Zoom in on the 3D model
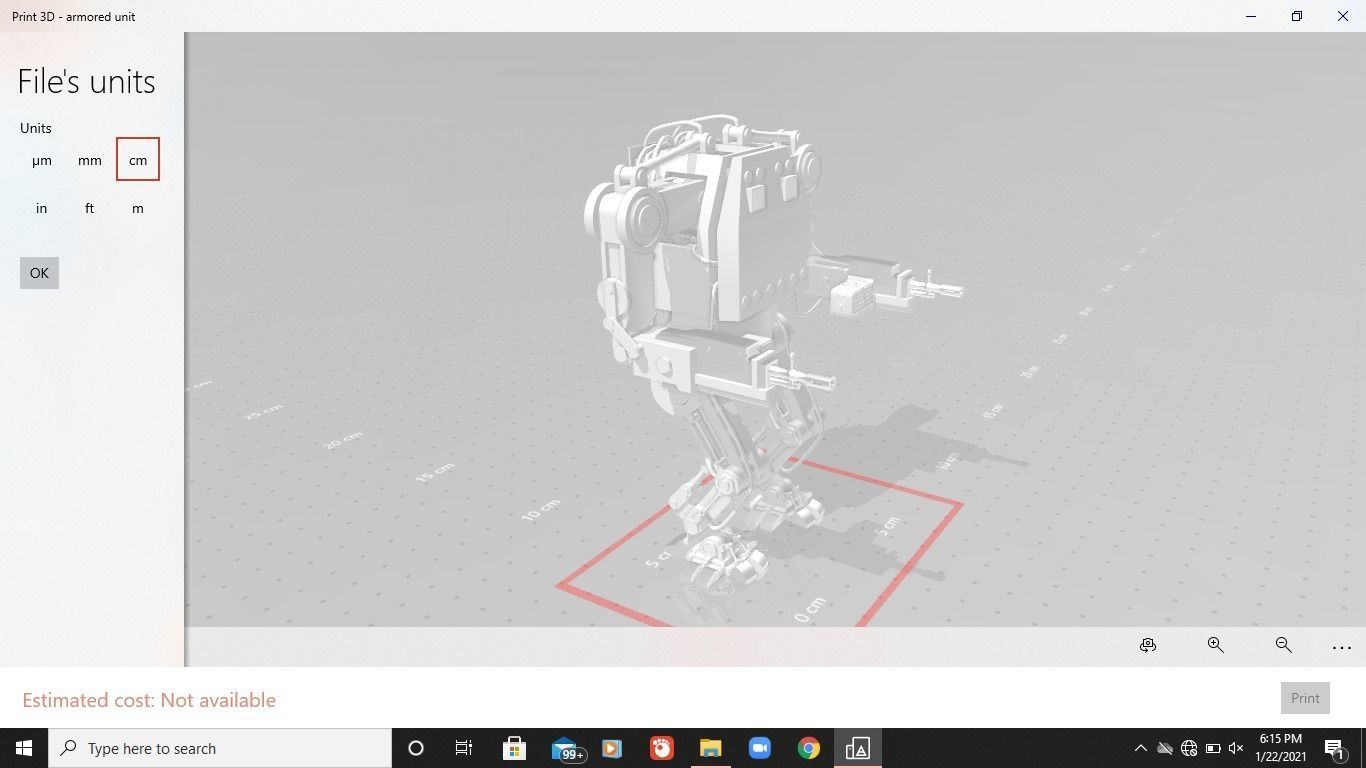1366x768 pixels. click(1215, 646)
